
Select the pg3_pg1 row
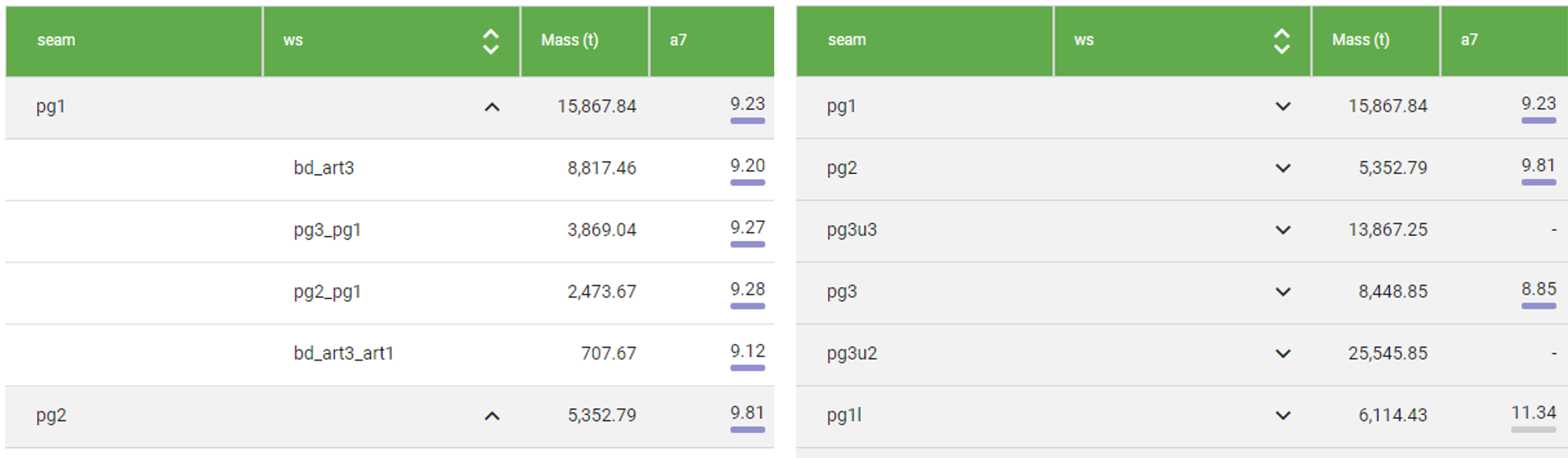[328, 231]
